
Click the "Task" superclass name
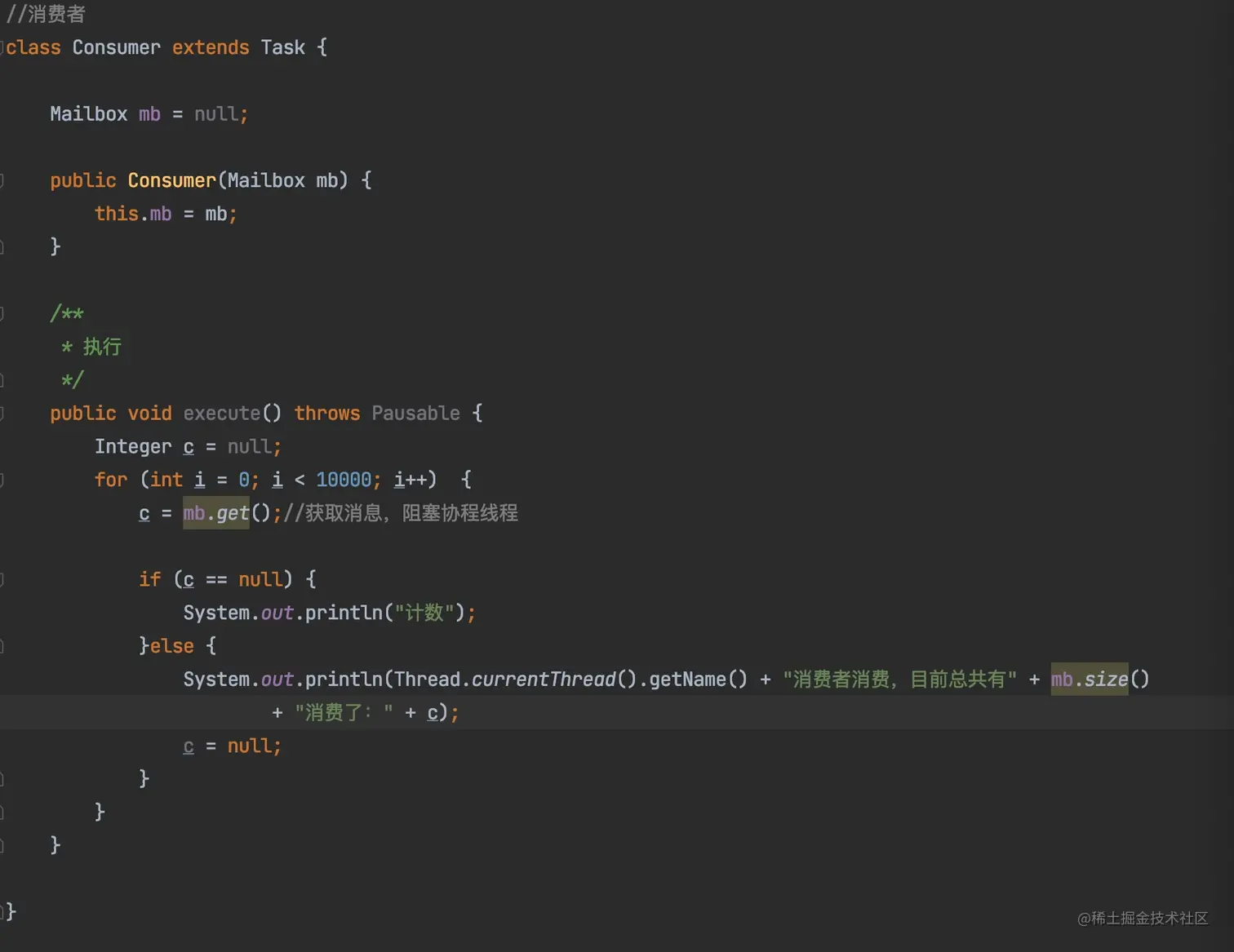[x=283, y=47]
